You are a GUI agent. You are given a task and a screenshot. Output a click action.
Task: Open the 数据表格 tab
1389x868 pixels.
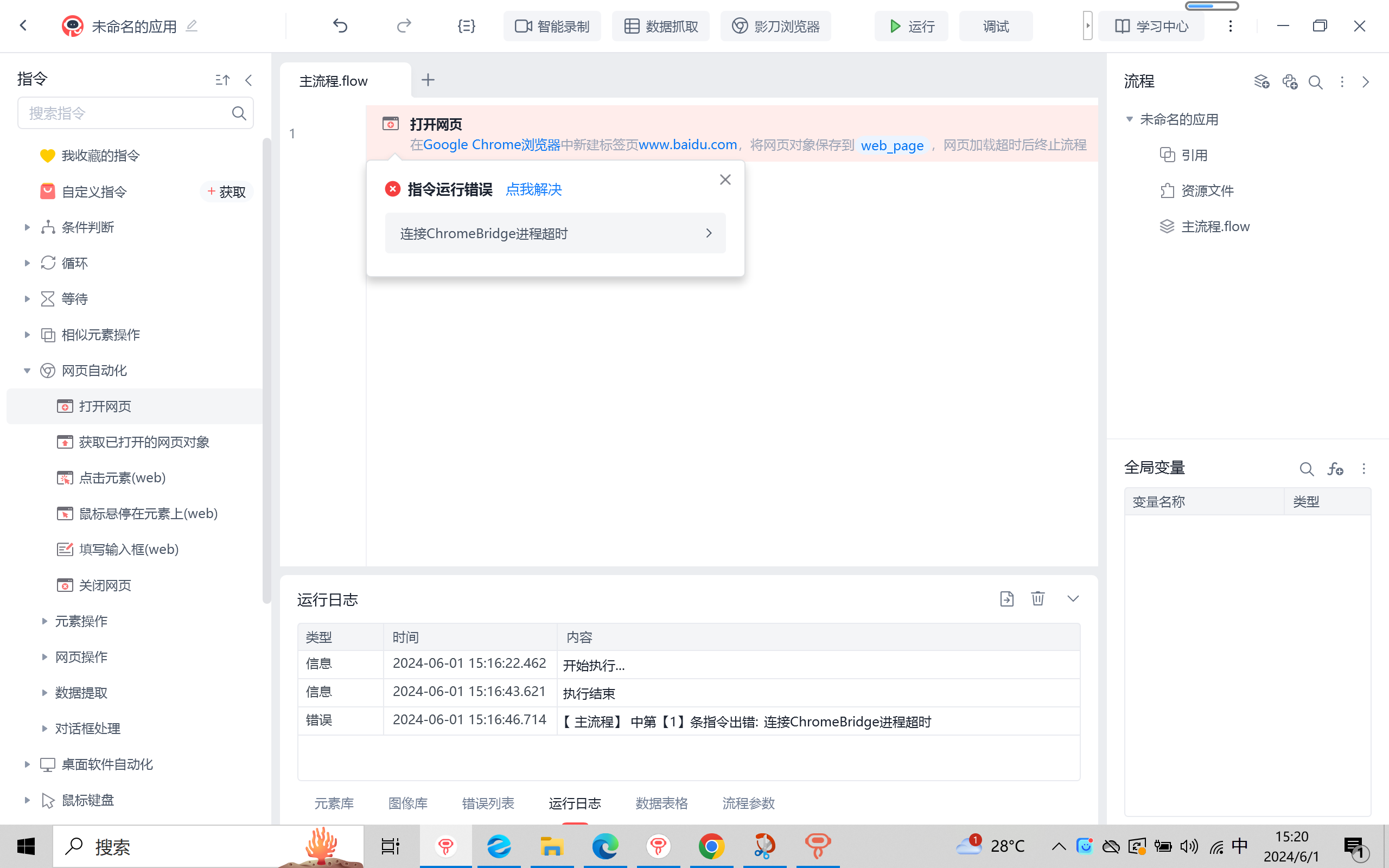[x=661, y=803]
